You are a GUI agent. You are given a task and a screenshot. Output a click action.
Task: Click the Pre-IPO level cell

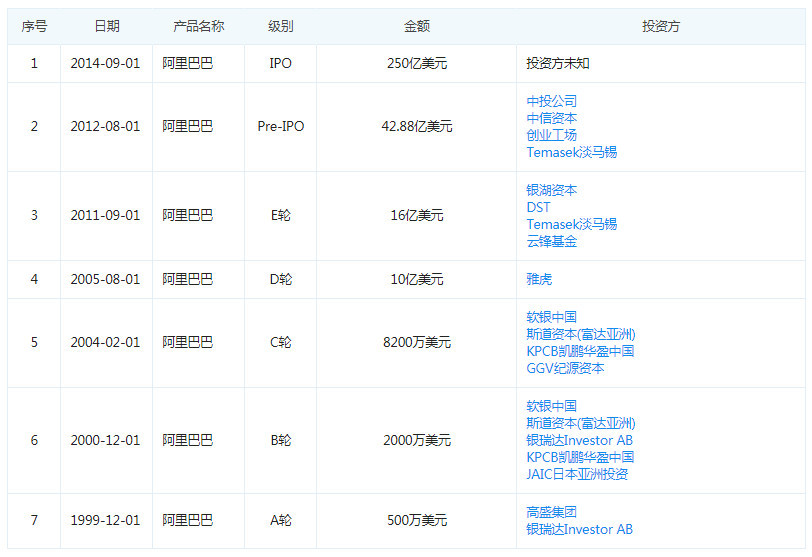pyautogui.click(x=281, y=126)
